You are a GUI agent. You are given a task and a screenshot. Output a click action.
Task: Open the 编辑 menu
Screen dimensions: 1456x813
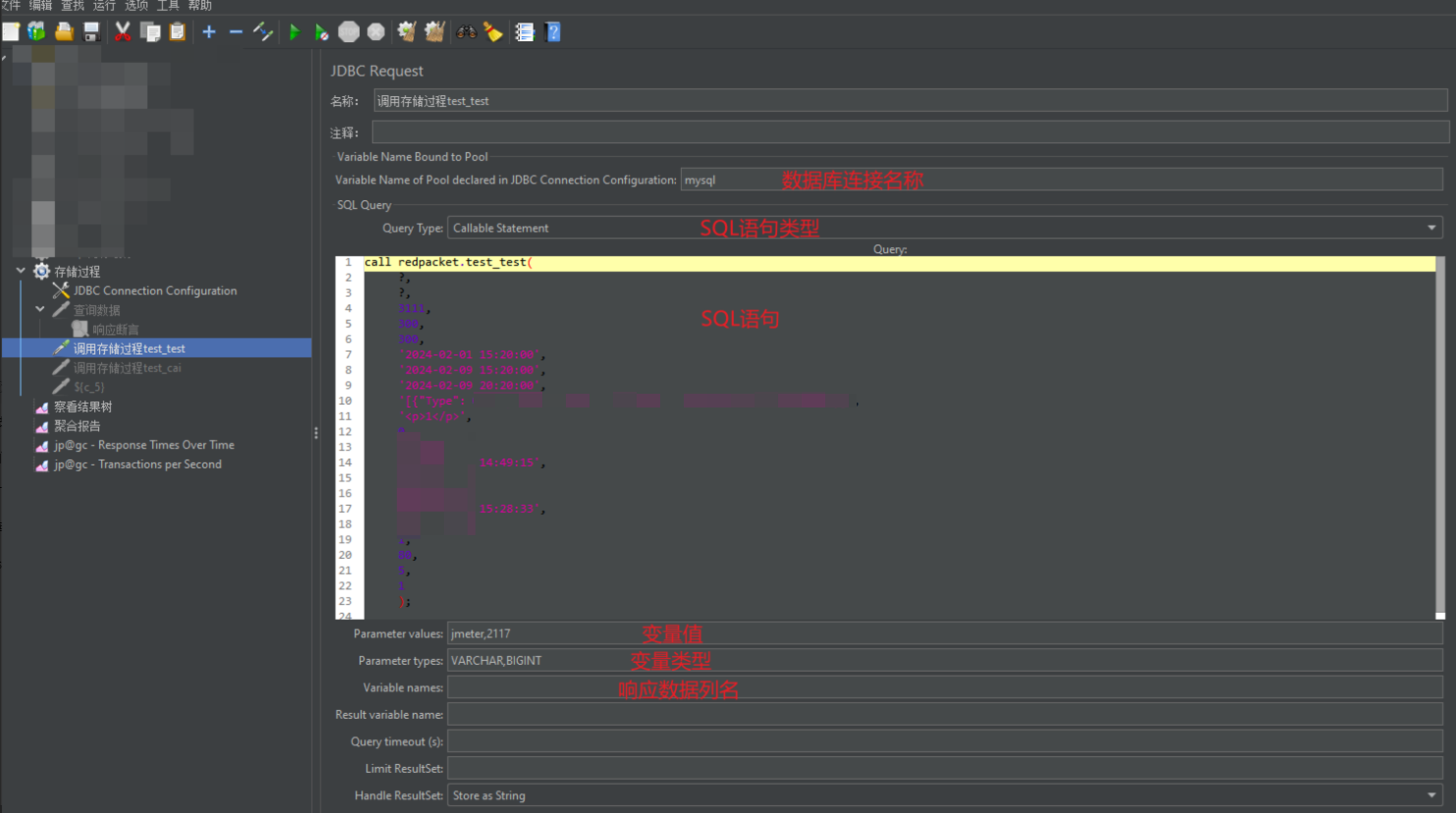coord(40,6)
